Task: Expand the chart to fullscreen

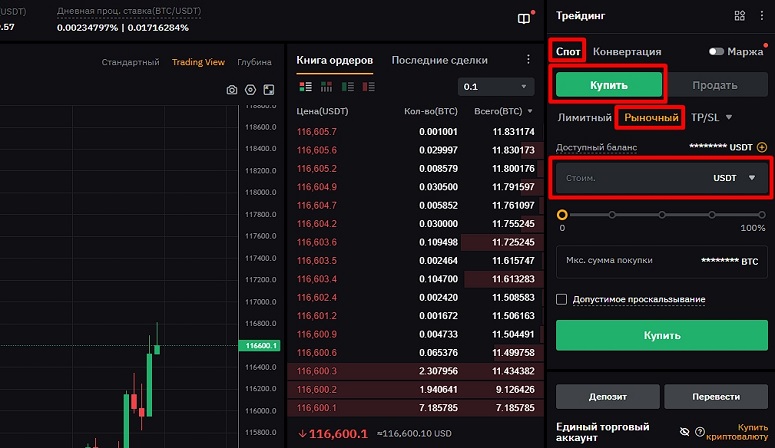Action: click(269, 90)
